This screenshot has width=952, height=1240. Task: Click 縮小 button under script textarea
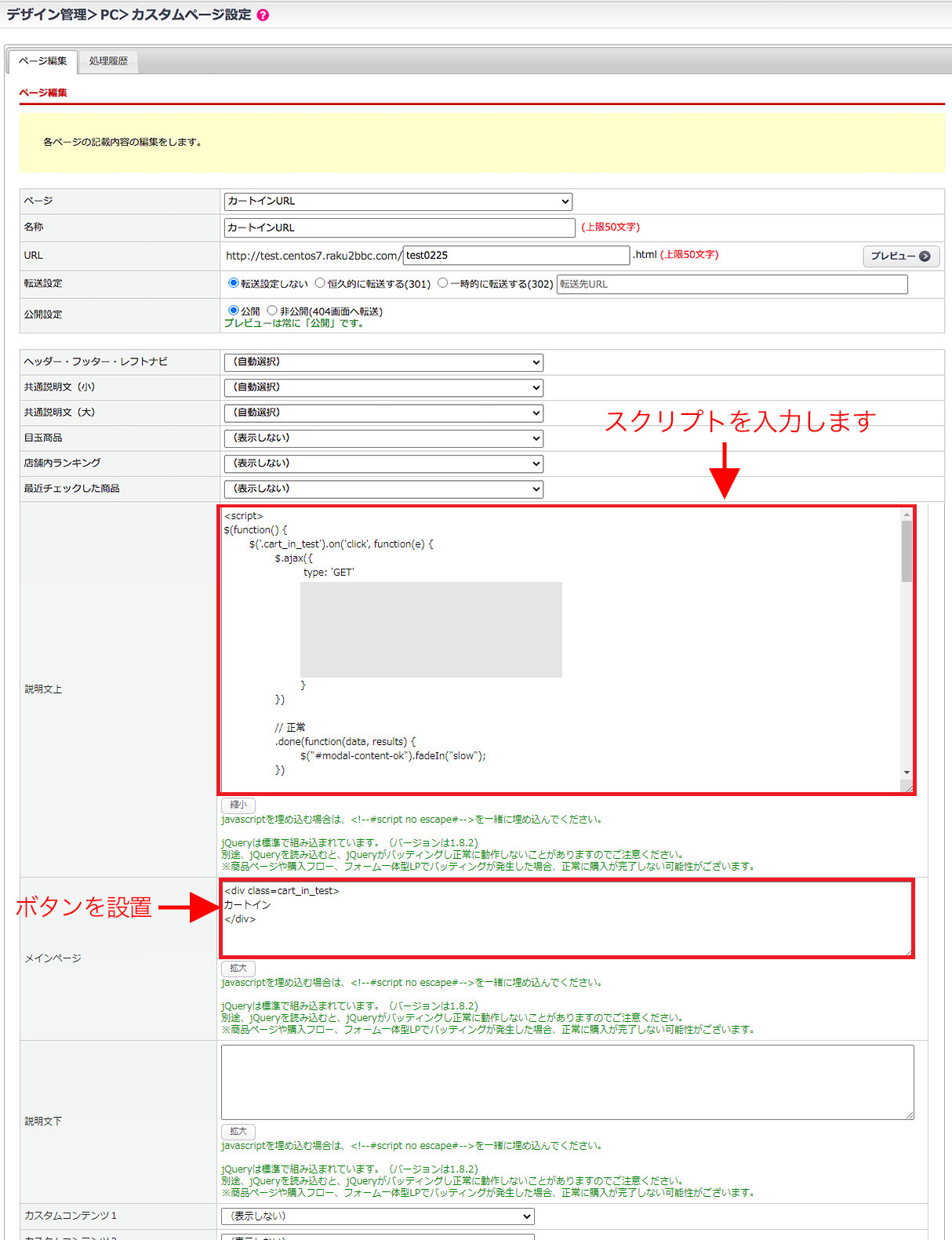(238, 805)
